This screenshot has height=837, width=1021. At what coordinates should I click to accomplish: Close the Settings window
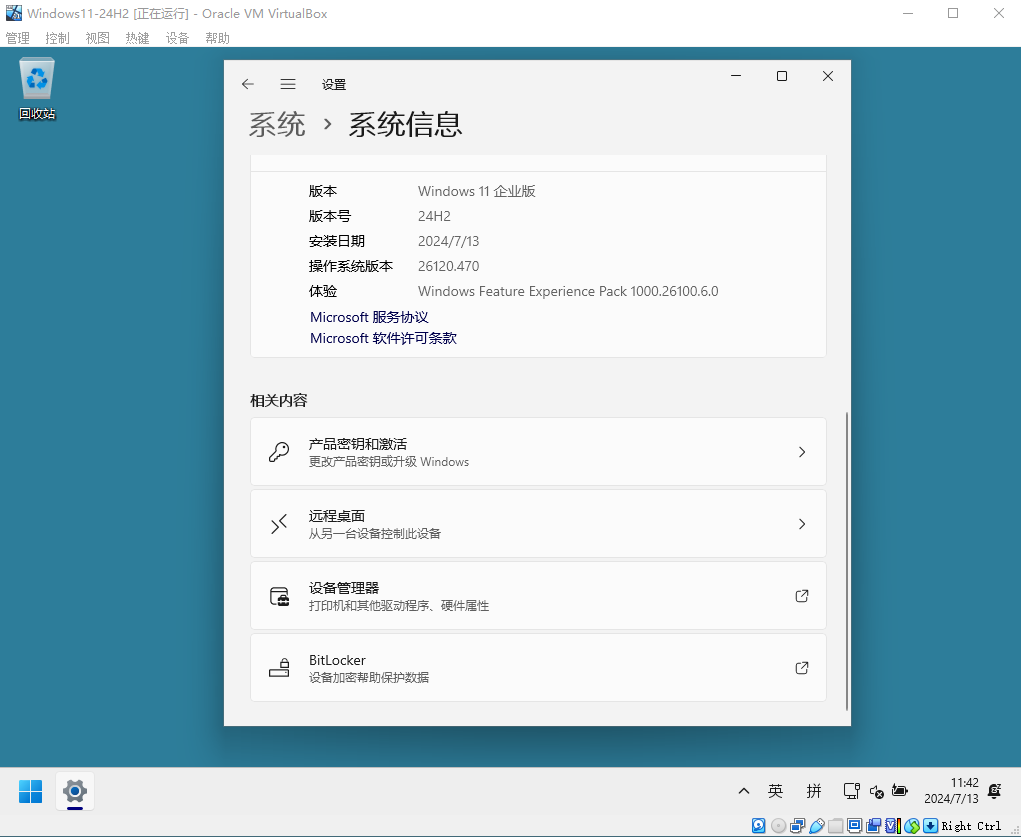tap(828, 76)
